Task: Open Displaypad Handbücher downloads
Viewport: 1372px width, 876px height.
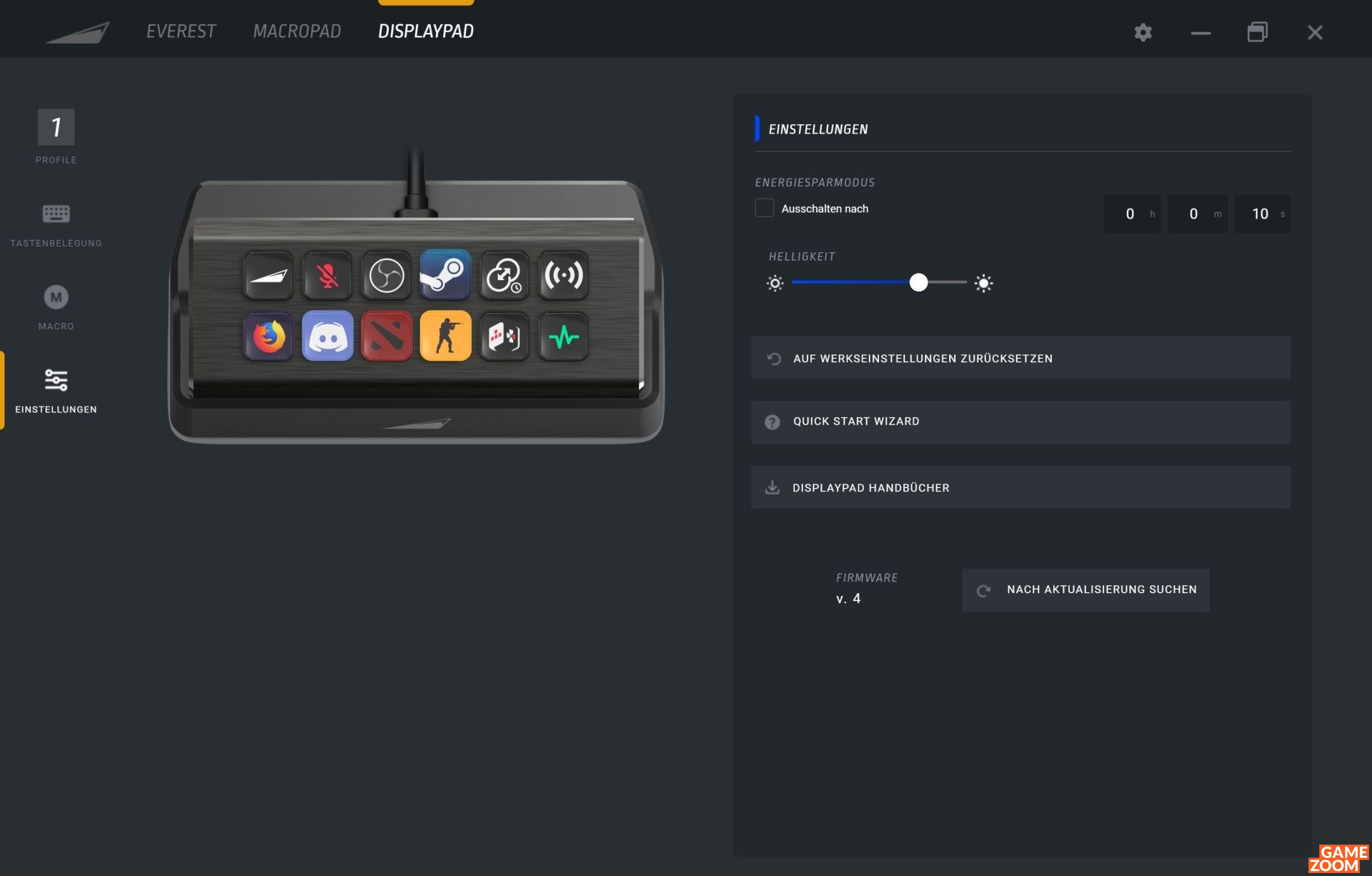Action: [1020, 487]
